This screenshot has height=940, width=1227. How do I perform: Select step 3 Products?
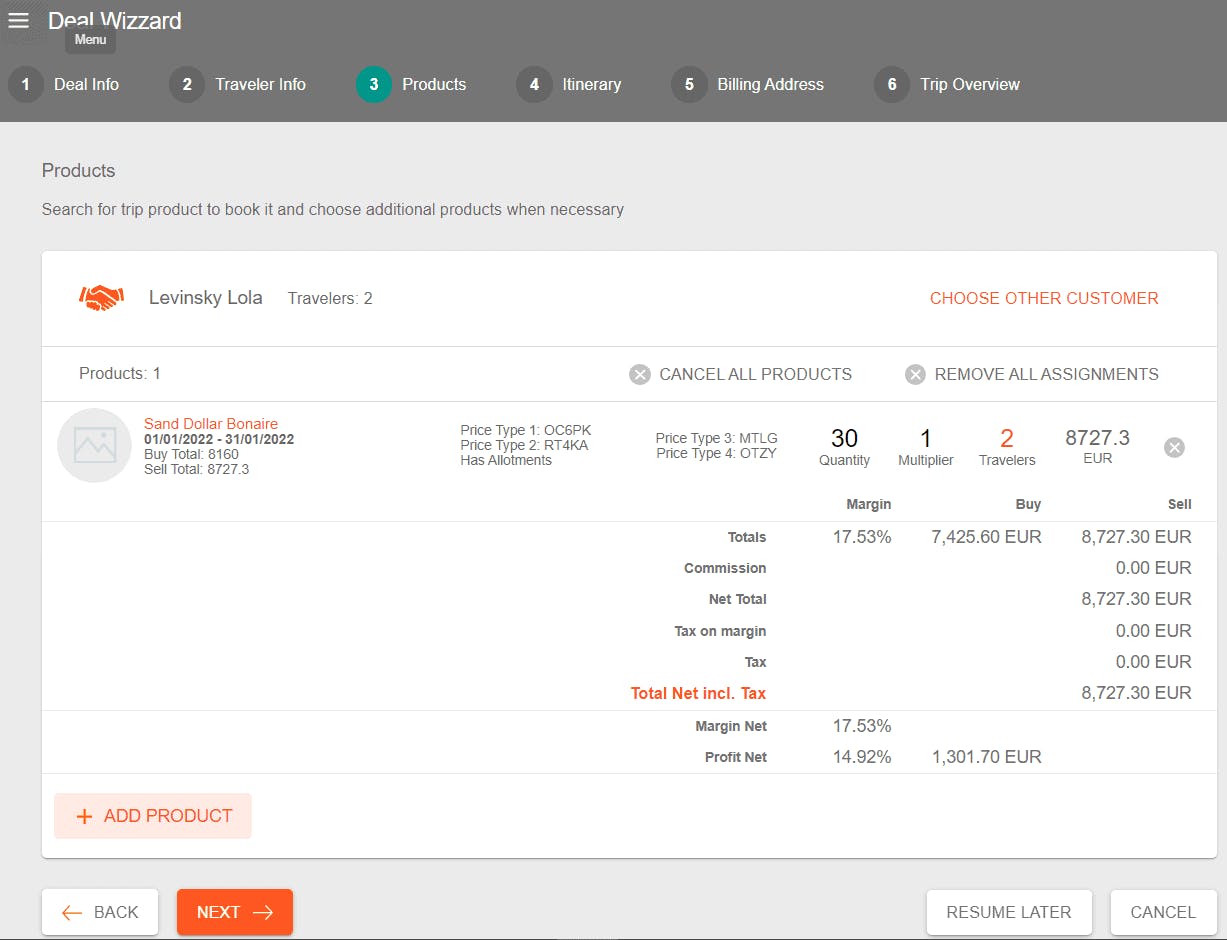coord(411,84)
